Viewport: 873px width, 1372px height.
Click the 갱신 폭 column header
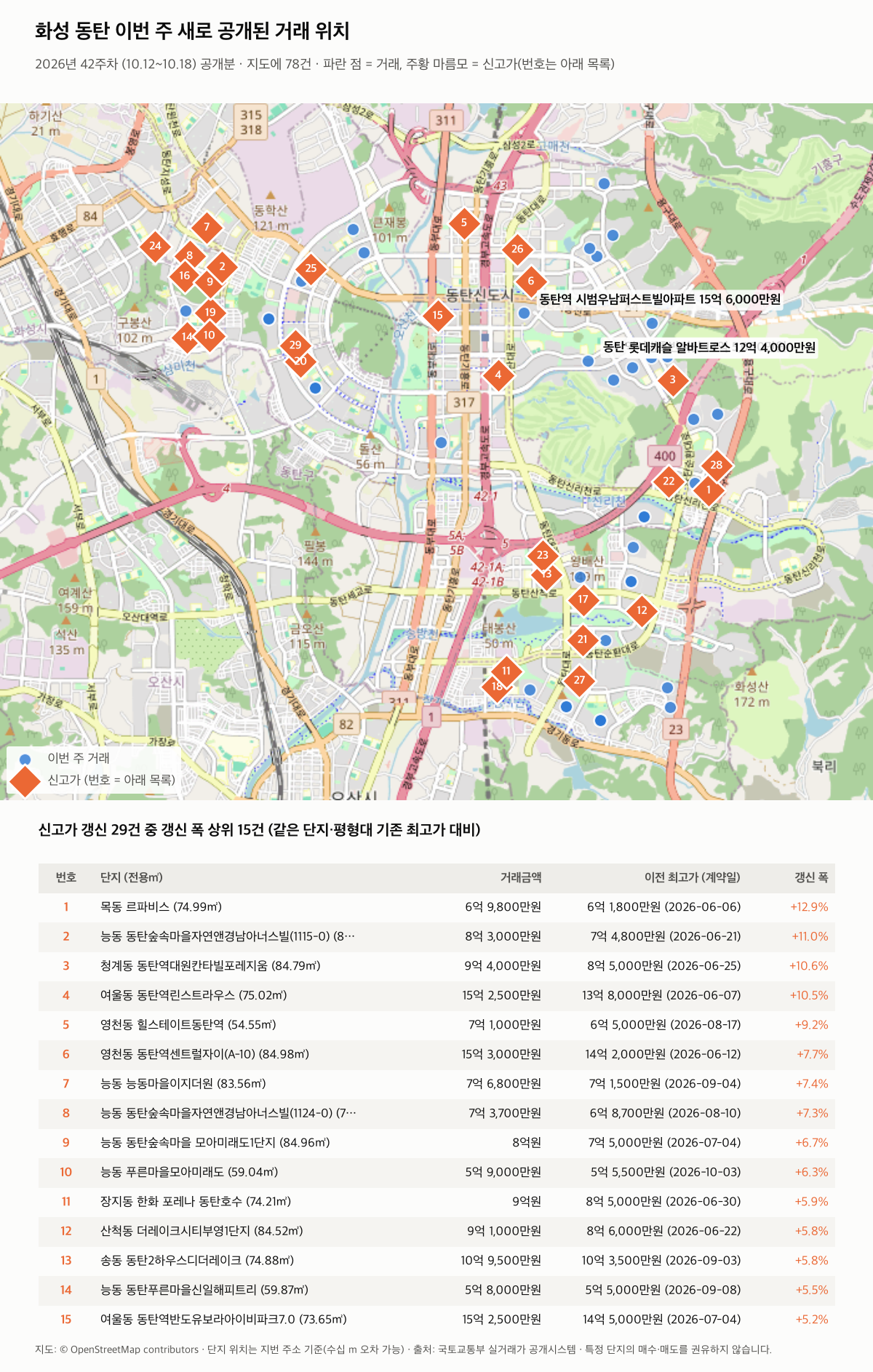pyautogui.click(x=811, y=877)
